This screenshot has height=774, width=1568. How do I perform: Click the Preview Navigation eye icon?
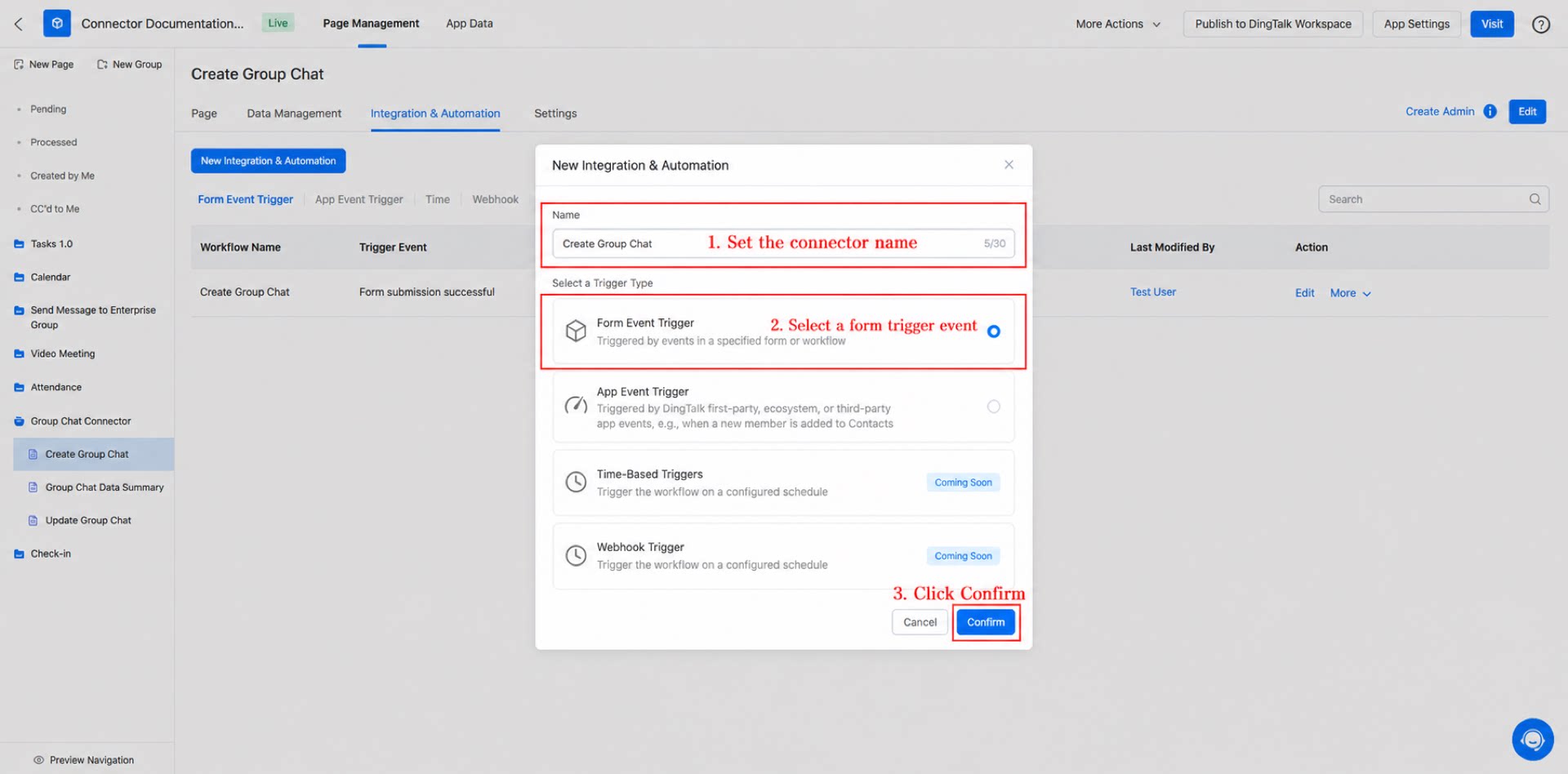[x=38, y=760]
